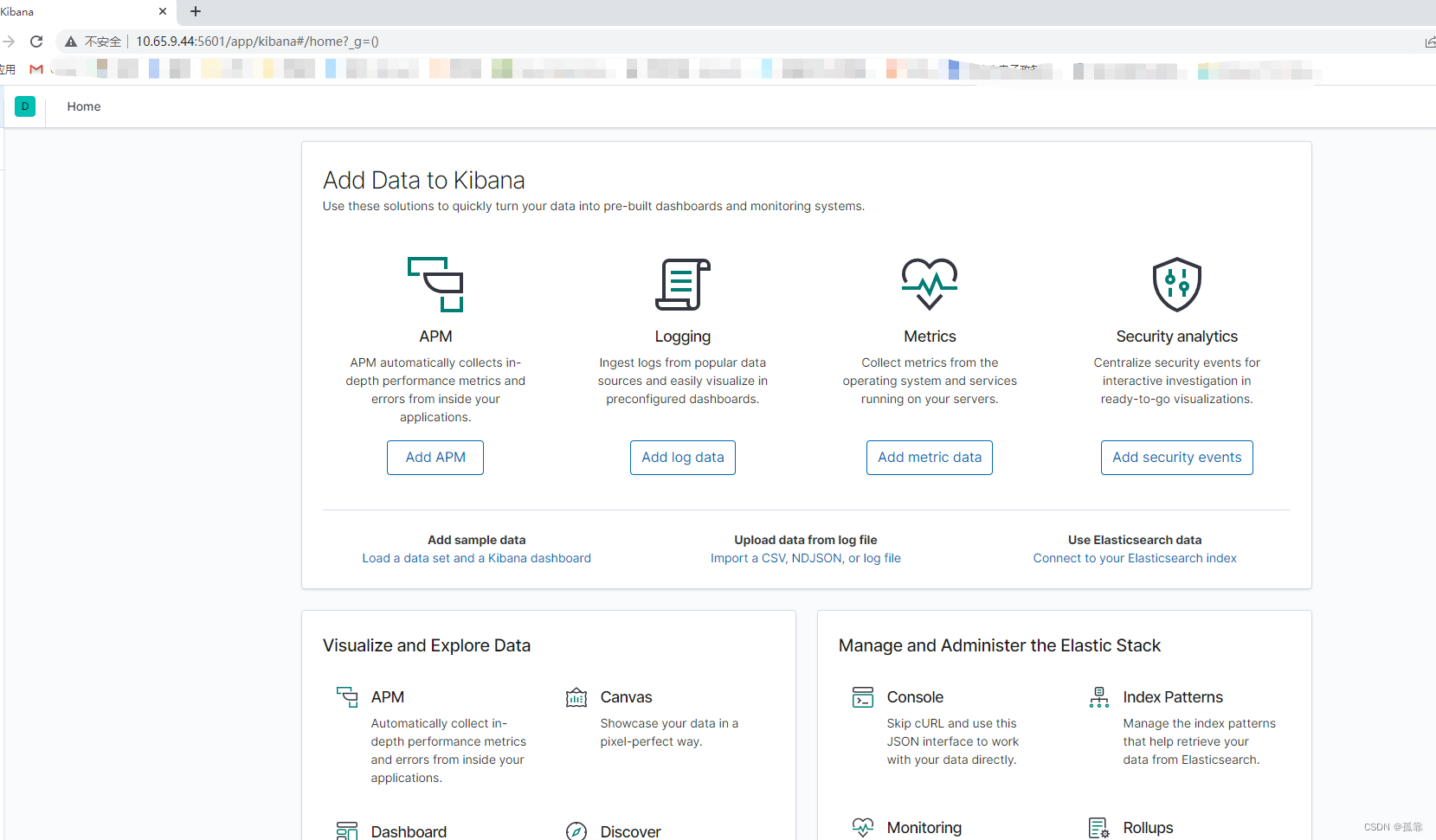Image resolution: width=1436 pixels, height=840 pixels.
Task: Open the Rollups app title
Action: click(x=1148, y=828)
